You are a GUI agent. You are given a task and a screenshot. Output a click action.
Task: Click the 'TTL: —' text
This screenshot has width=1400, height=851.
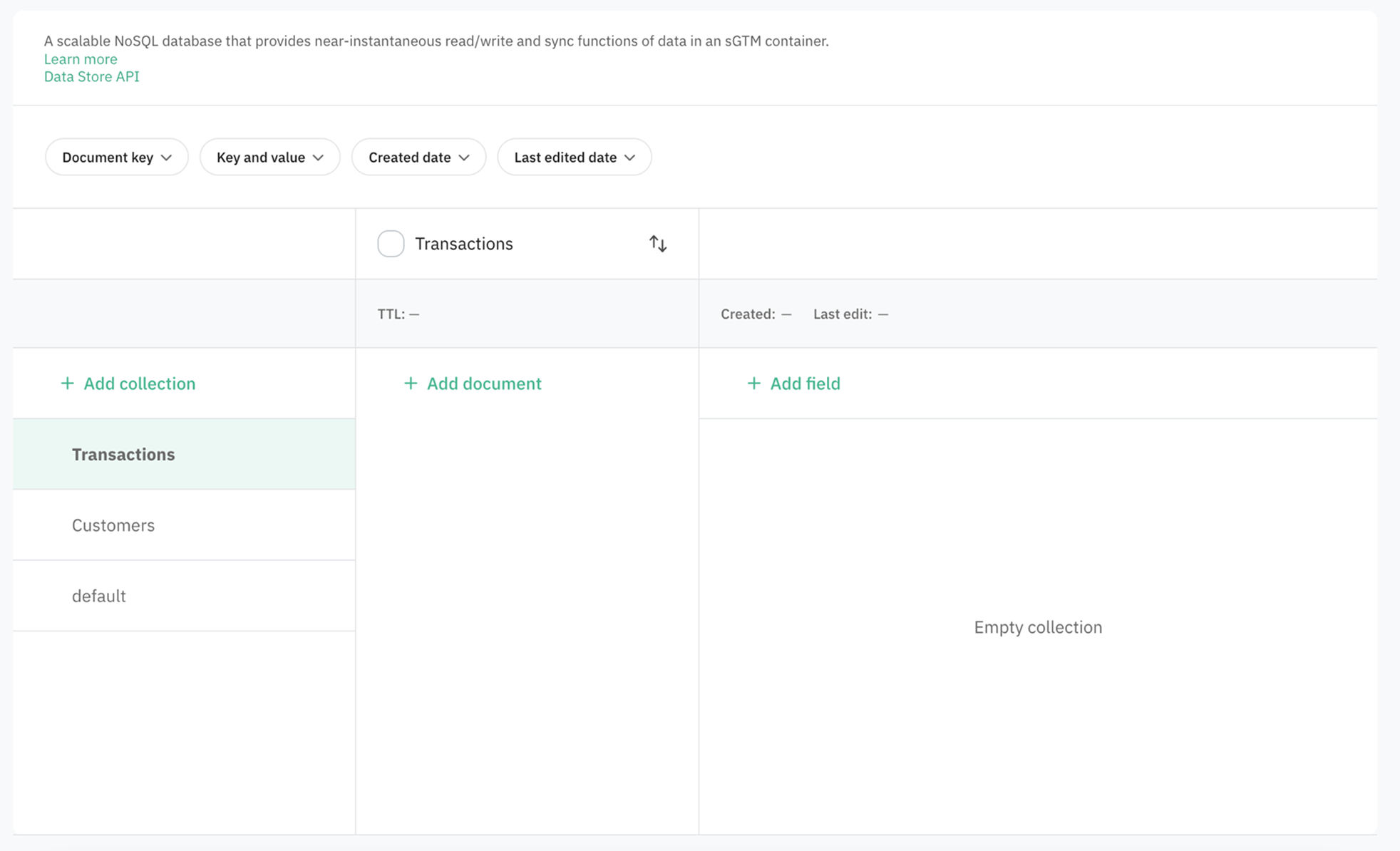398,314
